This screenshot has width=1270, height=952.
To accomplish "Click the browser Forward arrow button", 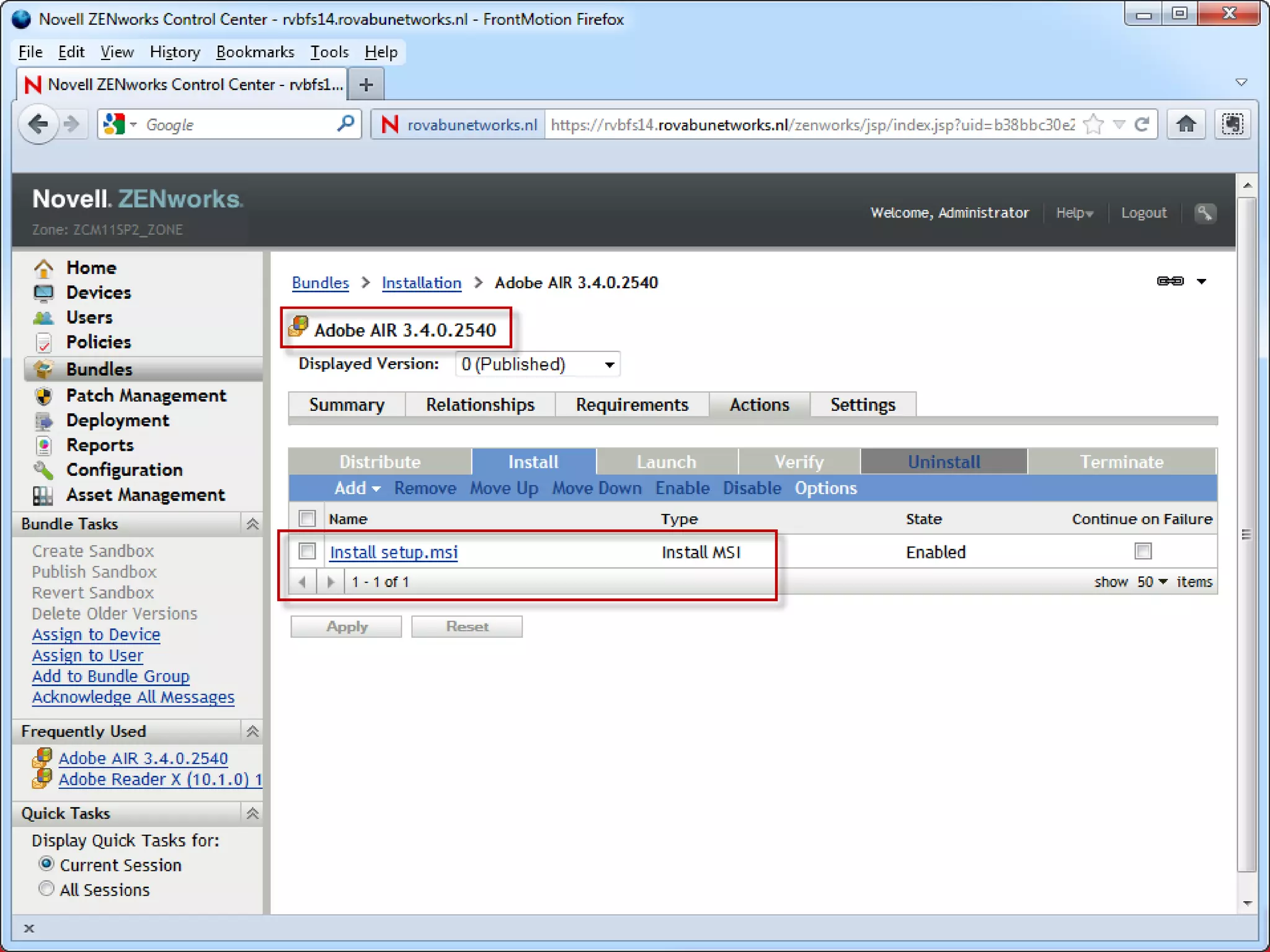I will [x=72, y=124].
